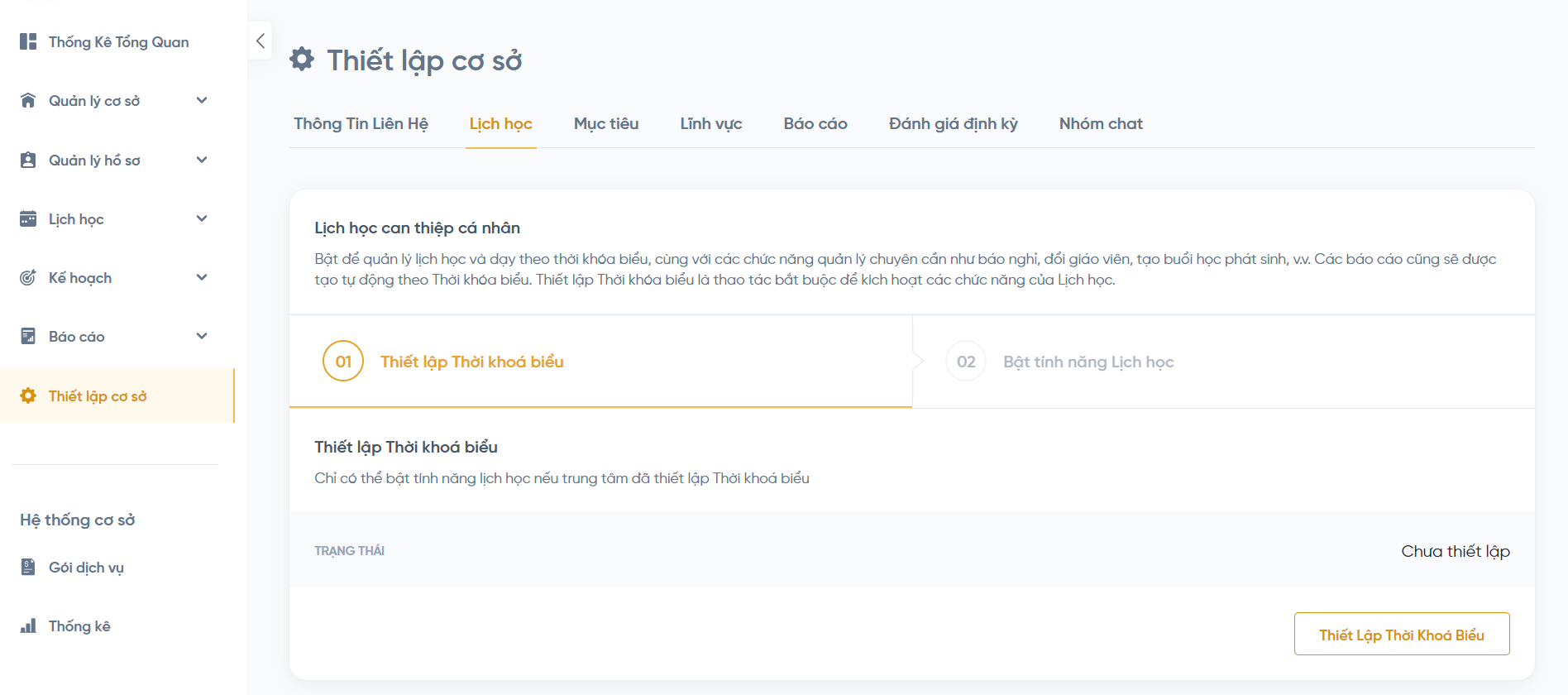The width and height of the screenshot is (1568, 695).
Task: Expand the Quản lý hồ sơ submenu chevron
Action: coord(202,161)
